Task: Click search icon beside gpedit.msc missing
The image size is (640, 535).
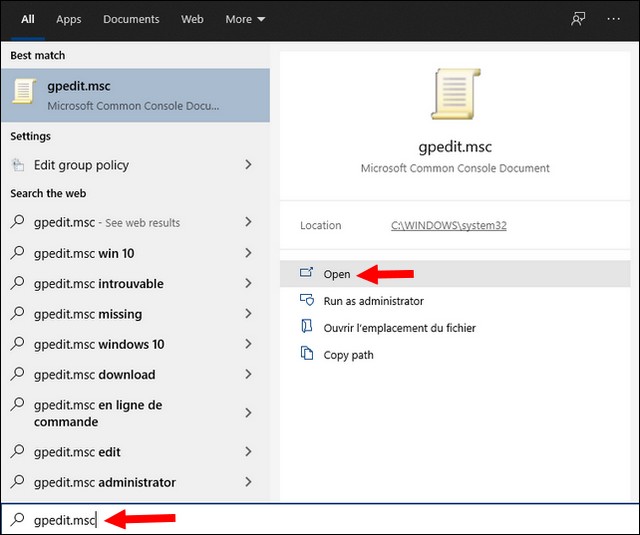Action: (18, 313)
